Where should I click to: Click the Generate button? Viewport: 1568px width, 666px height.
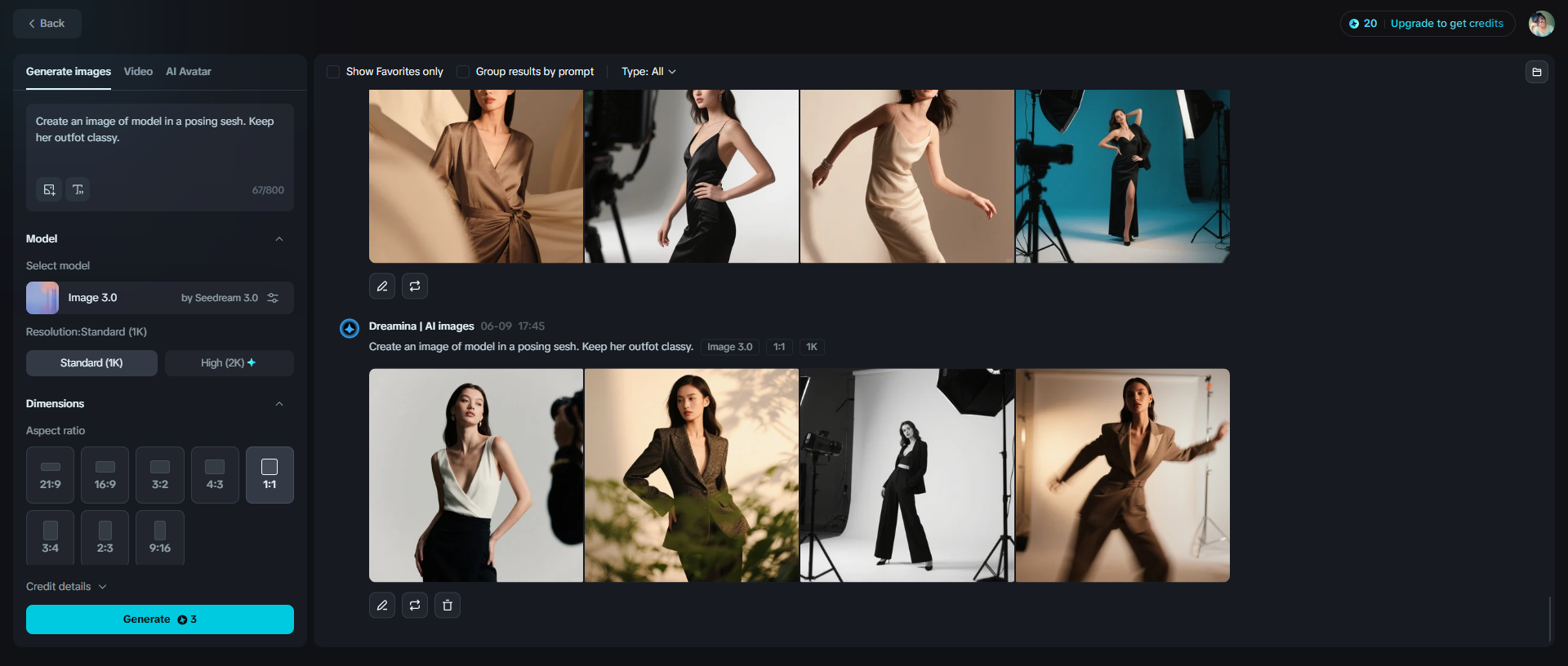click(160, 619)
